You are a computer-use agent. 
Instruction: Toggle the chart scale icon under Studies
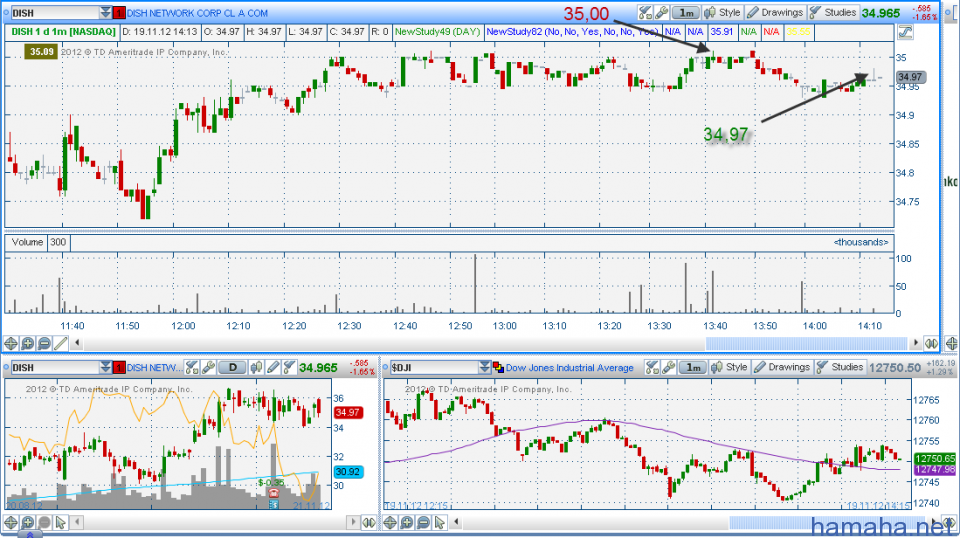click(905, 32)
